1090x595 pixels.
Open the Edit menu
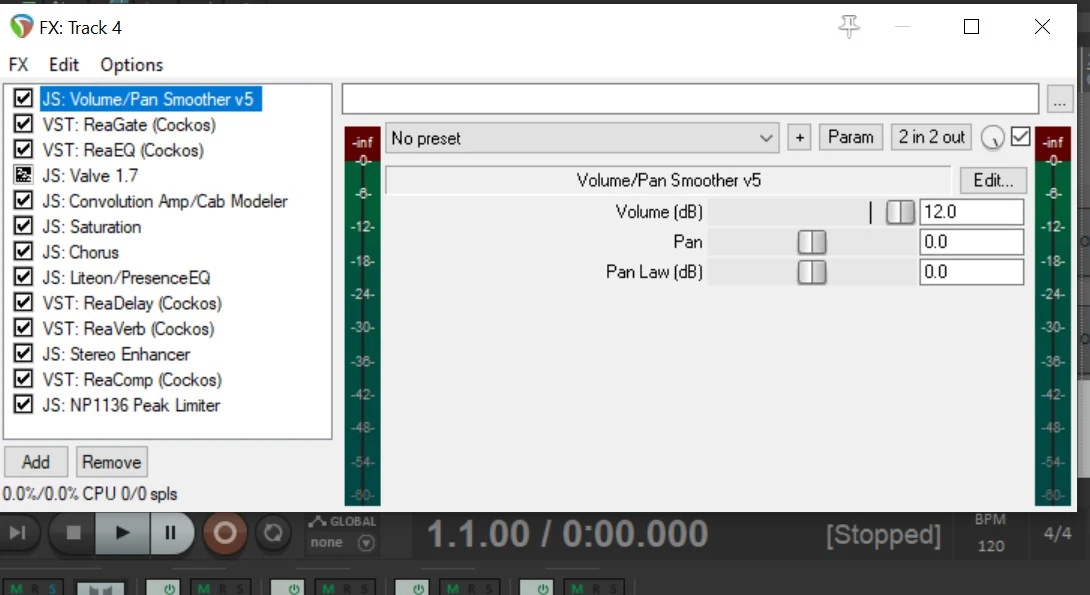pos(64,65)
